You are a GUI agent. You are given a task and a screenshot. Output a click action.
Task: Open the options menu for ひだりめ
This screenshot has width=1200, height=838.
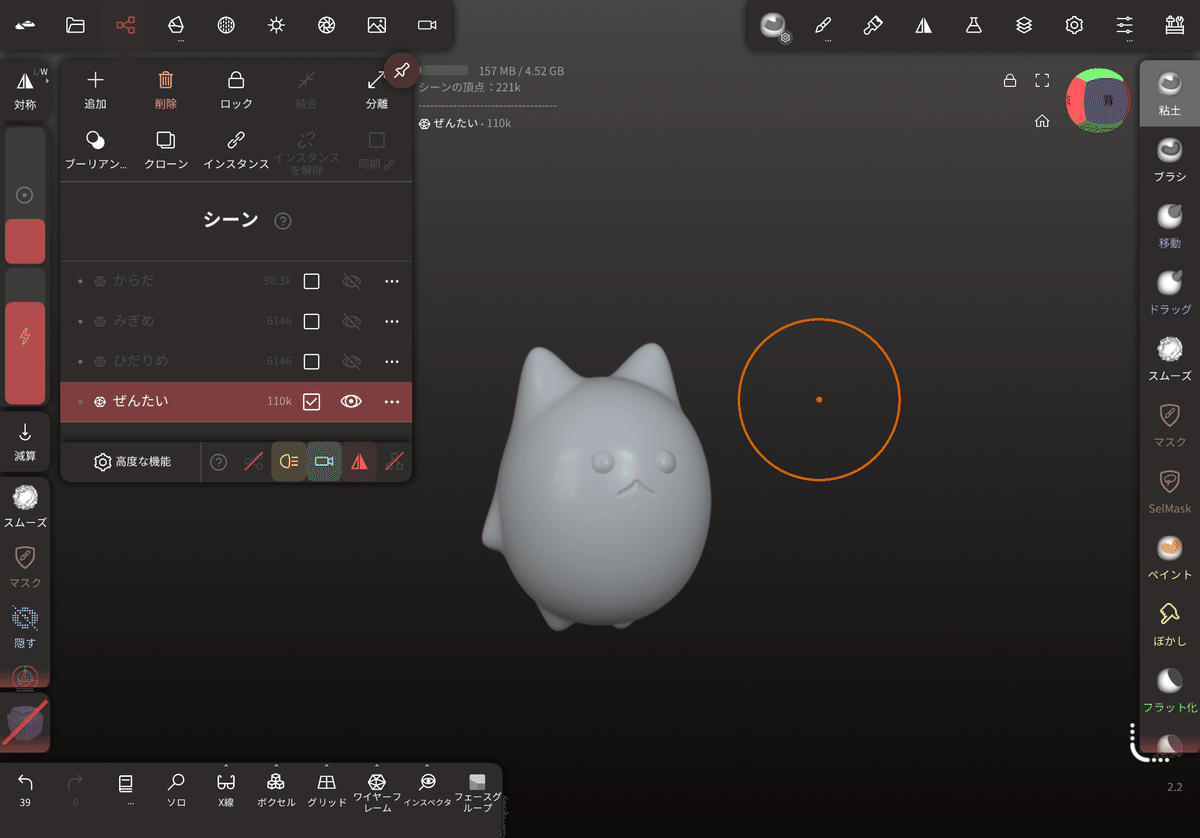coord(391,361)
